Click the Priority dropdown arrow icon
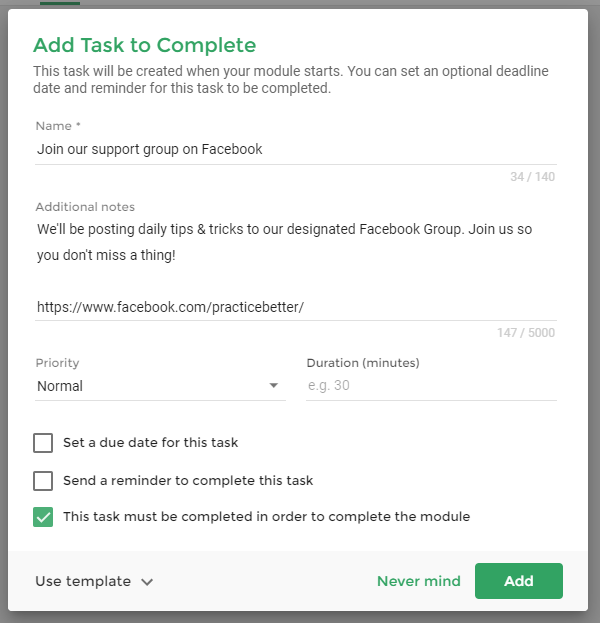The width and height of the screenshot is (600, 623). tap(273, 385)
